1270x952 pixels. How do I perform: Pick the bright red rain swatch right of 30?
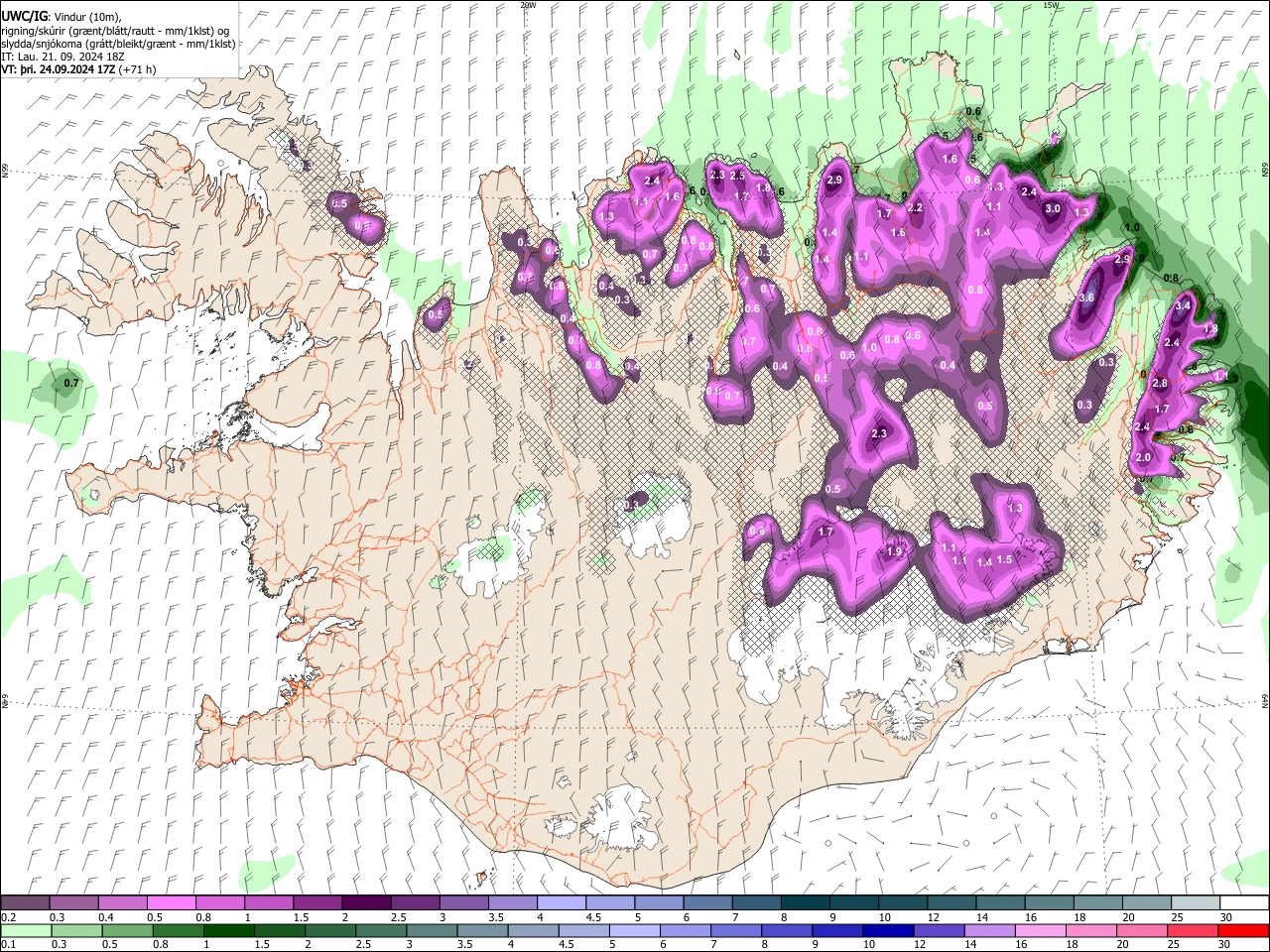[x=1245, y=930]
